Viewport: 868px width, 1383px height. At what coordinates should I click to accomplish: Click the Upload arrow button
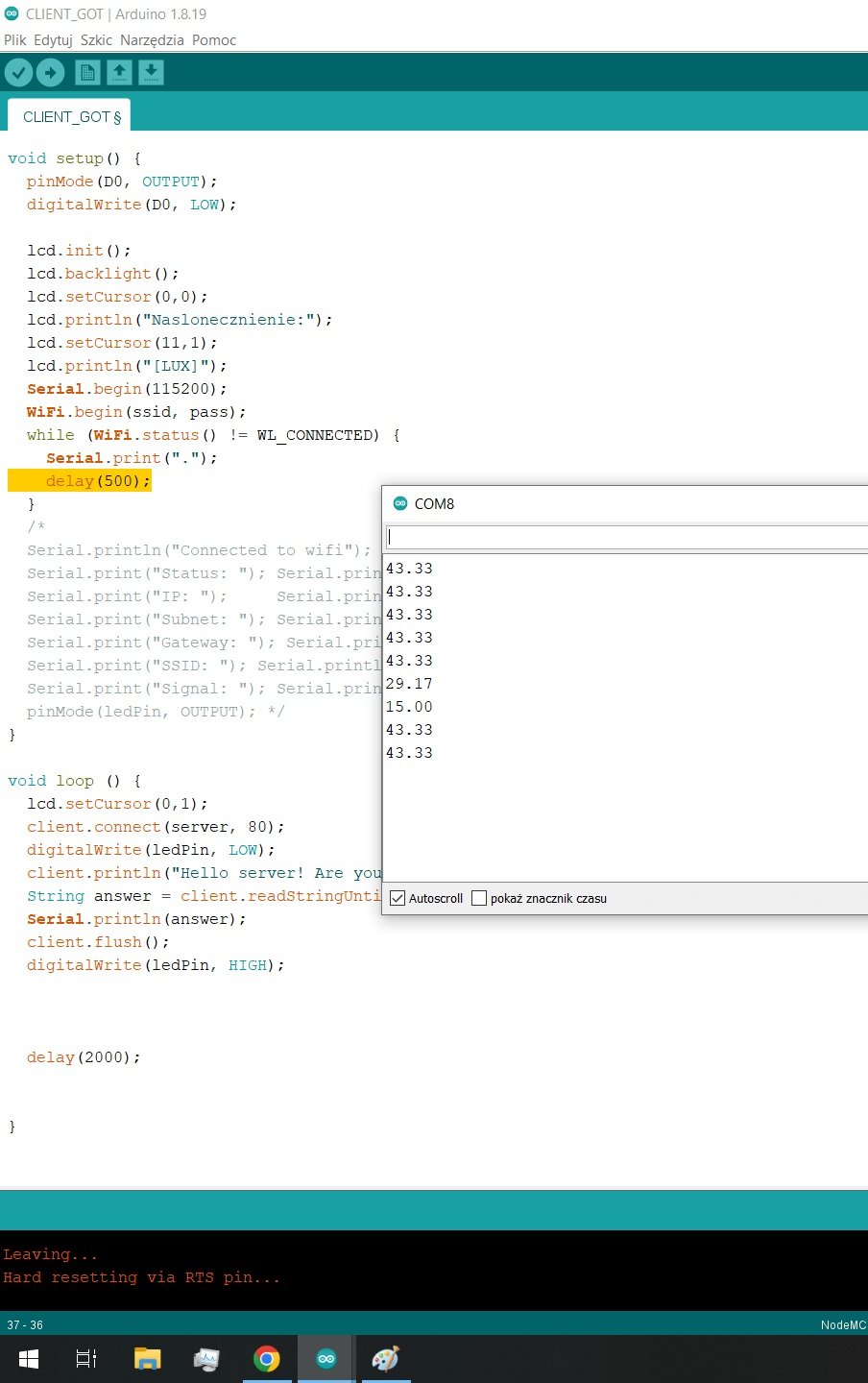click(x=50, y=72)
